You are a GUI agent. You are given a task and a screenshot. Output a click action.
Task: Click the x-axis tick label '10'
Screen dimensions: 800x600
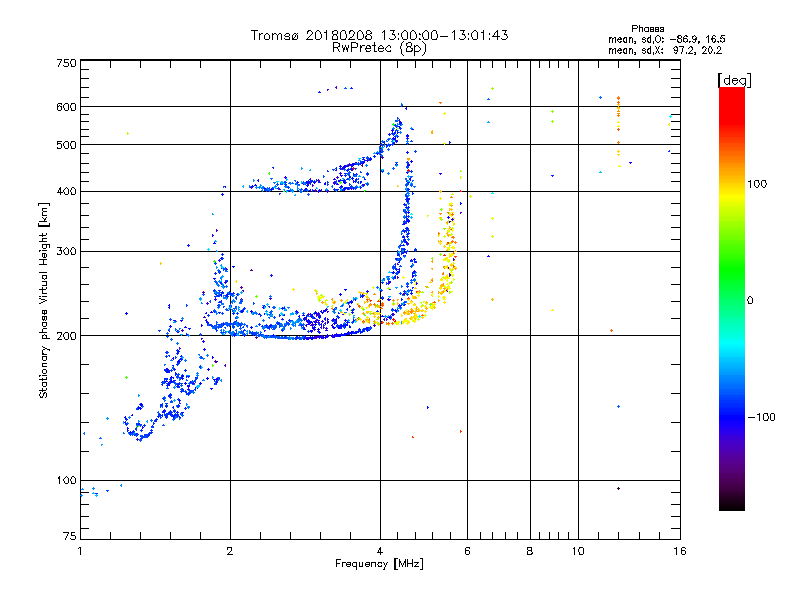click(x=578, y=551)
